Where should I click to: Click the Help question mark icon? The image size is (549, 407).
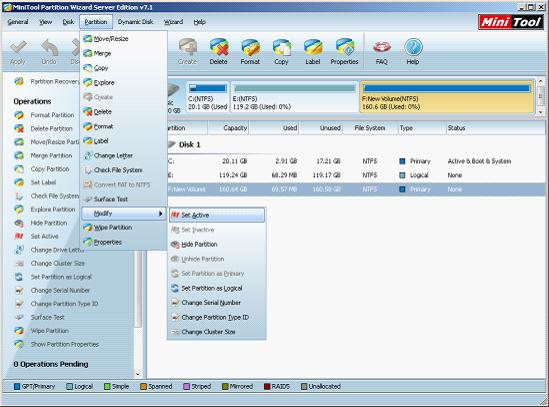[x=413, y=51]
